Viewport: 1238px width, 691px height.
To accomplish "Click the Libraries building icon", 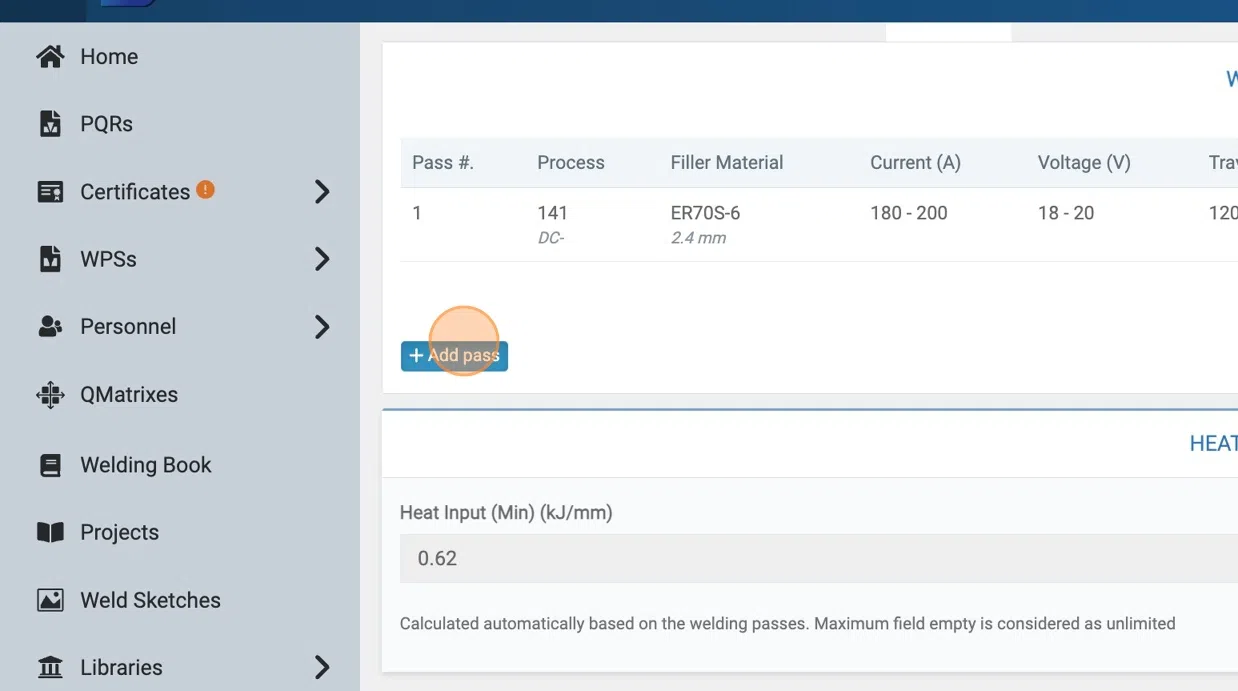I will pos(50,667).
